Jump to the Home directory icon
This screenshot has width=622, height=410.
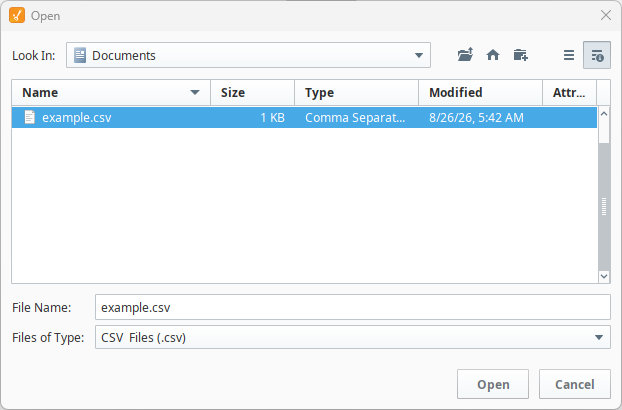click(x=493, y=55)
